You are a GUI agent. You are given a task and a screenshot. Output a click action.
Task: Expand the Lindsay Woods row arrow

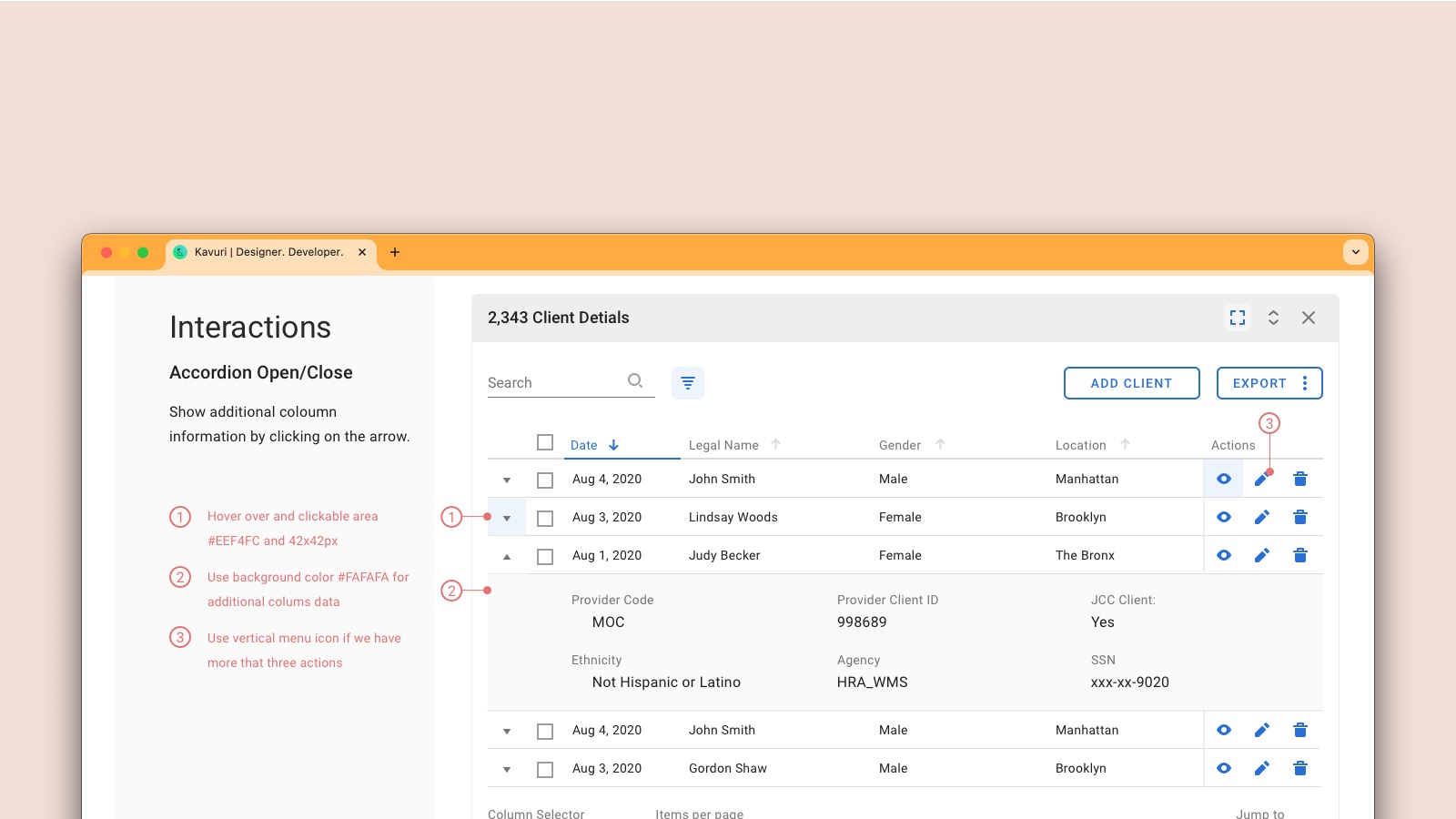[507, 519]
